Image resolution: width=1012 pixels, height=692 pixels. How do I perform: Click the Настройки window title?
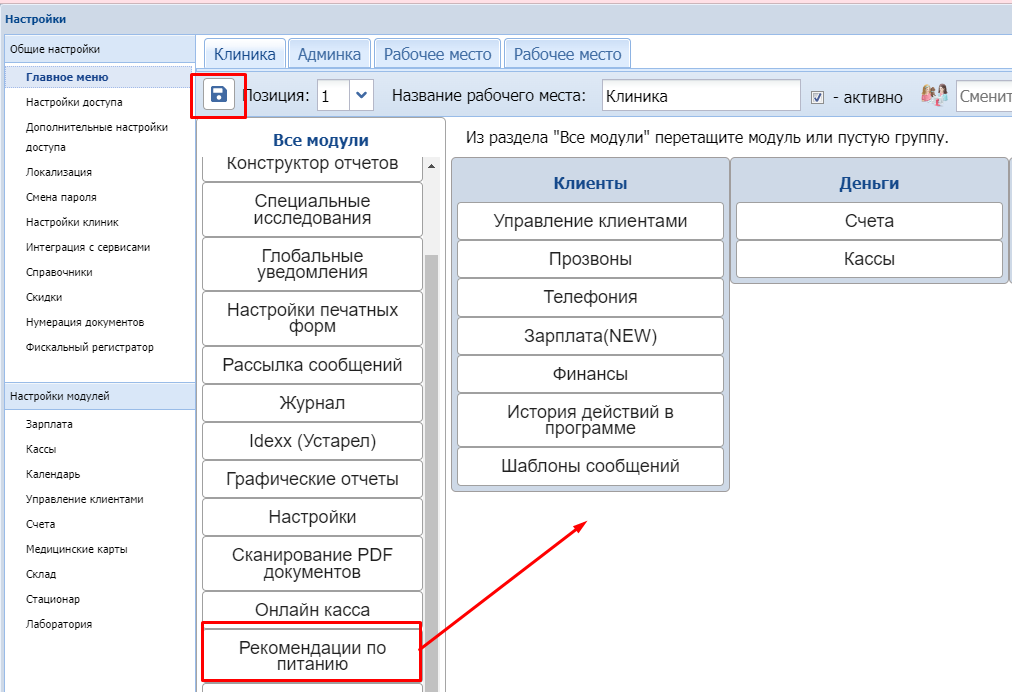pyautogui.click(x=35, y=19)
